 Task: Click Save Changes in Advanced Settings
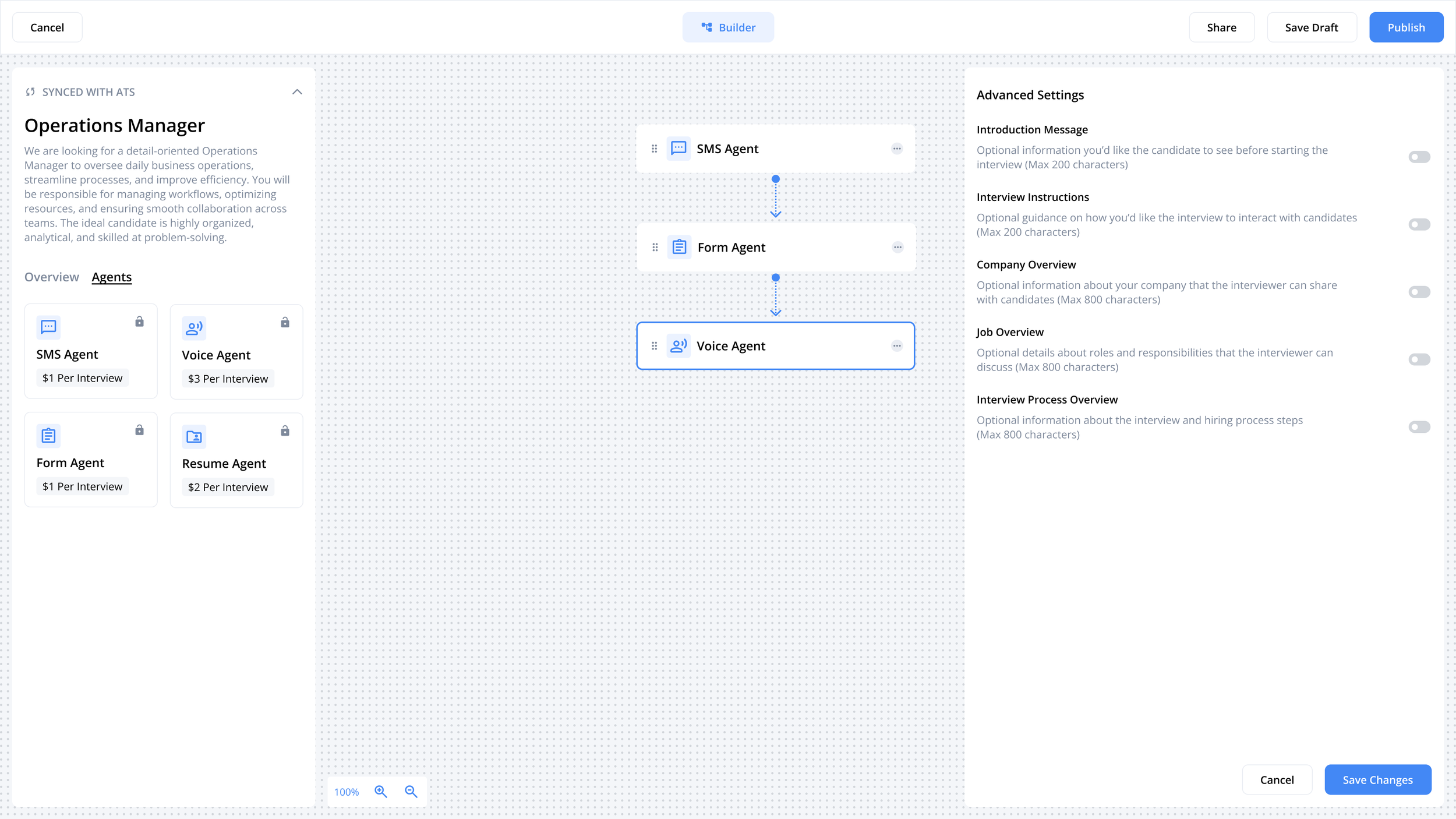pyautogui.click(x=1377, y=779)
